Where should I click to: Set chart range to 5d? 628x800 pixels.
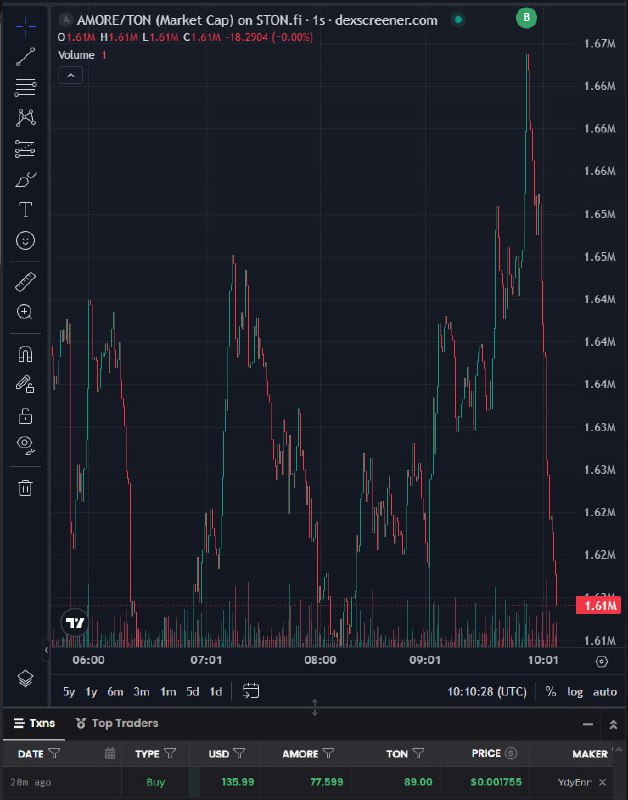(192, 692)
